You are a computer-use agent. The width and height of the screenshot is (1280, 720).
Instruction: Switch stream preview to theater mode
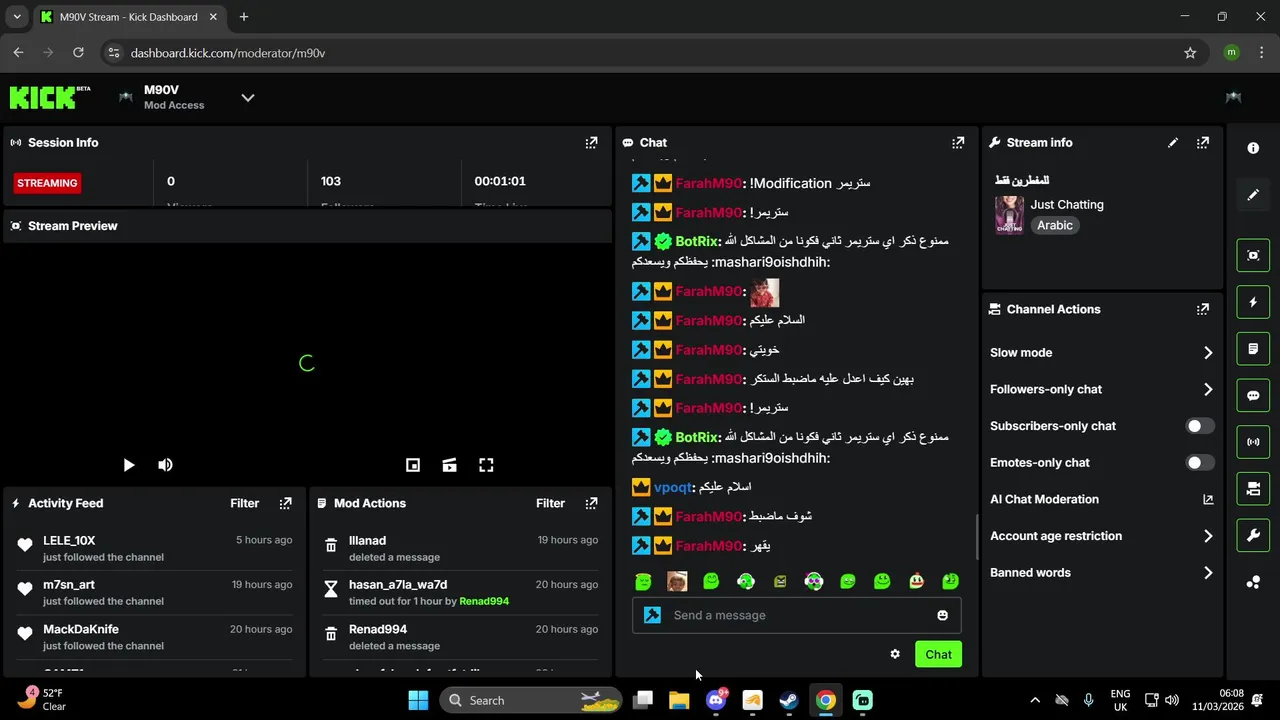pos(450,465)
